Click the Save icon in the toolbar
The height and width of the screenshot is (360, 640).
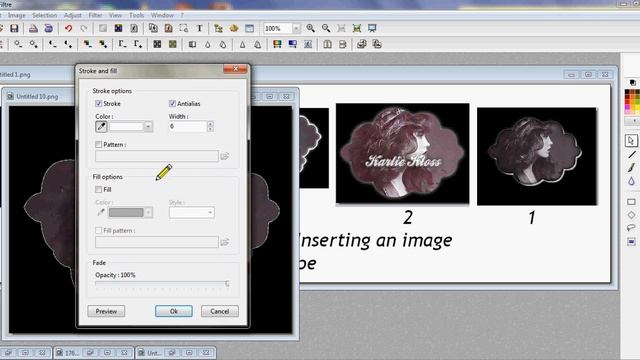tap(14, 28)
